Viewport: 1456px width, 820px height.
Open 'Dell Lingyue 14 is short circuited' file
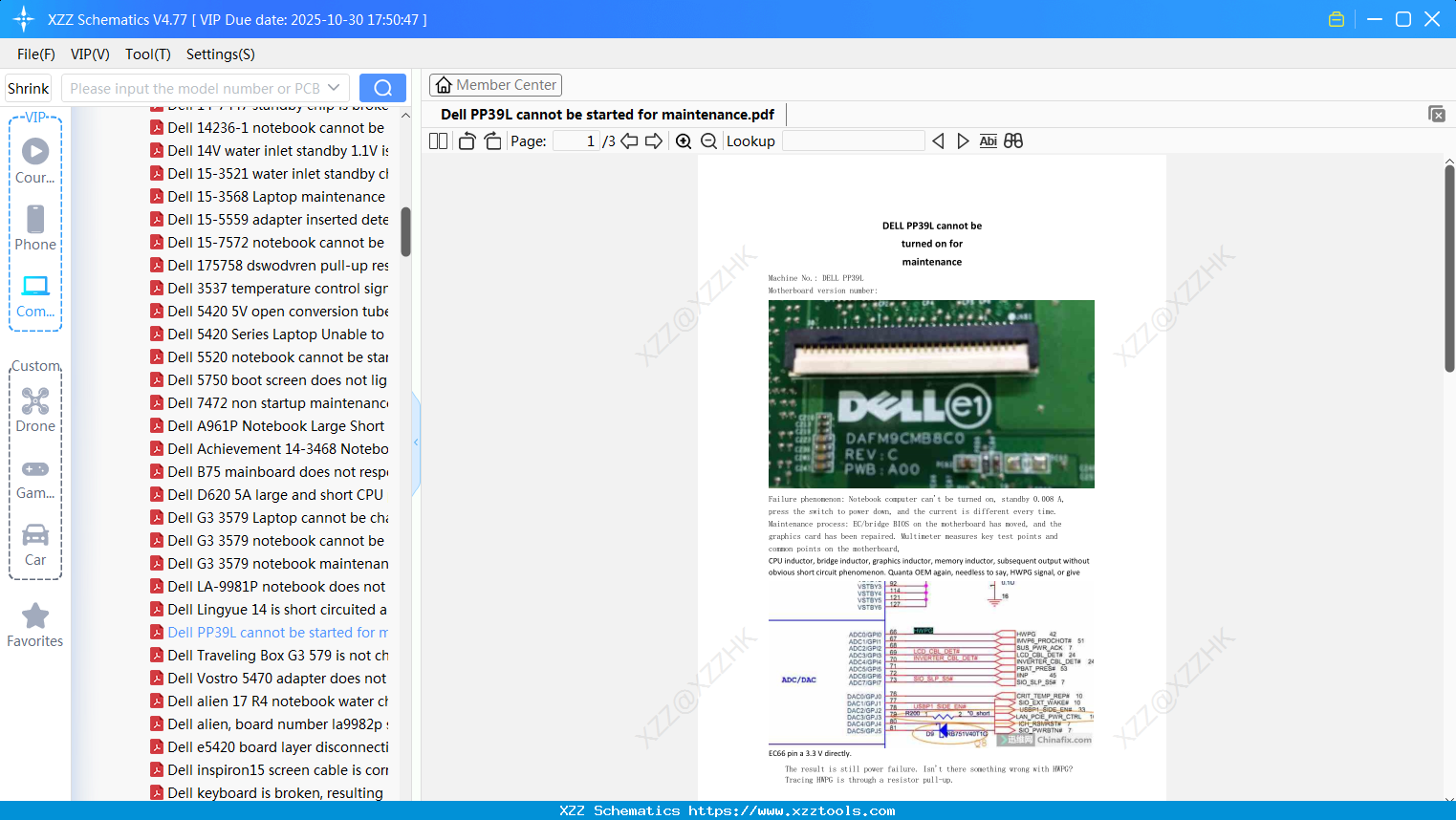269,610
